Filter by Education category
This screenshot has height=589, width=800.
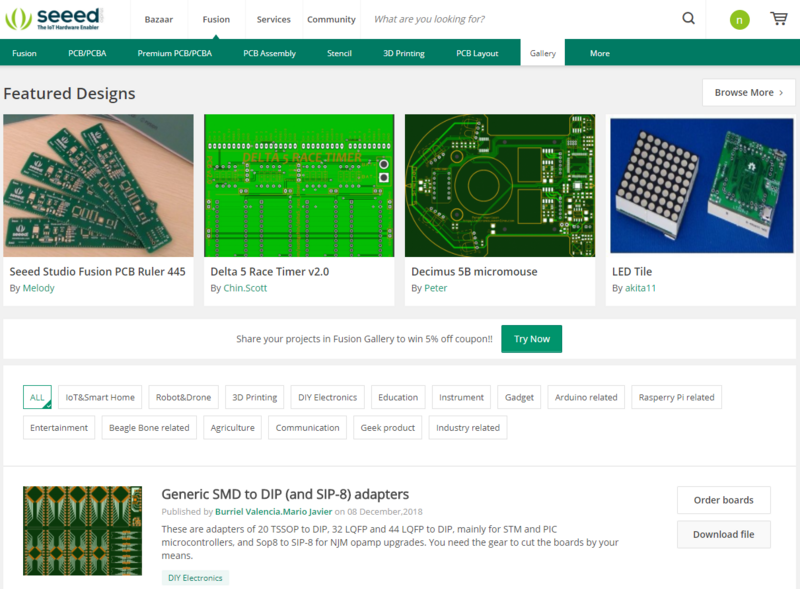pos(398,397)
